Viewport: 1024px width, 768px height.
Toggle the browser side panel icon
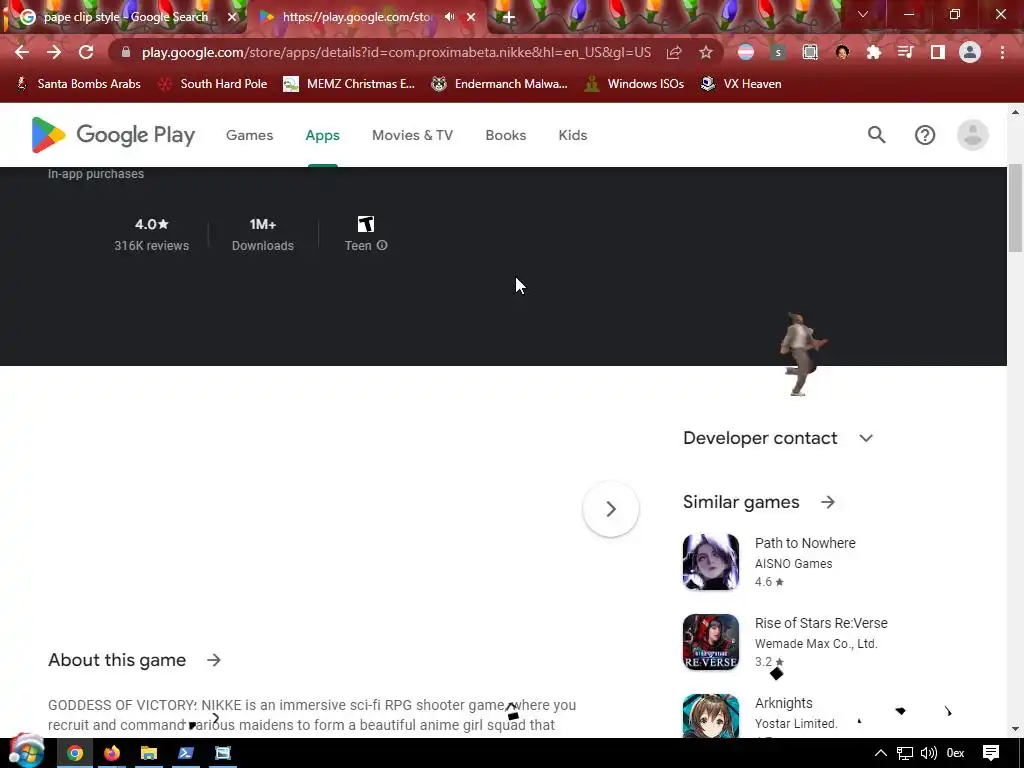(938, 52)
